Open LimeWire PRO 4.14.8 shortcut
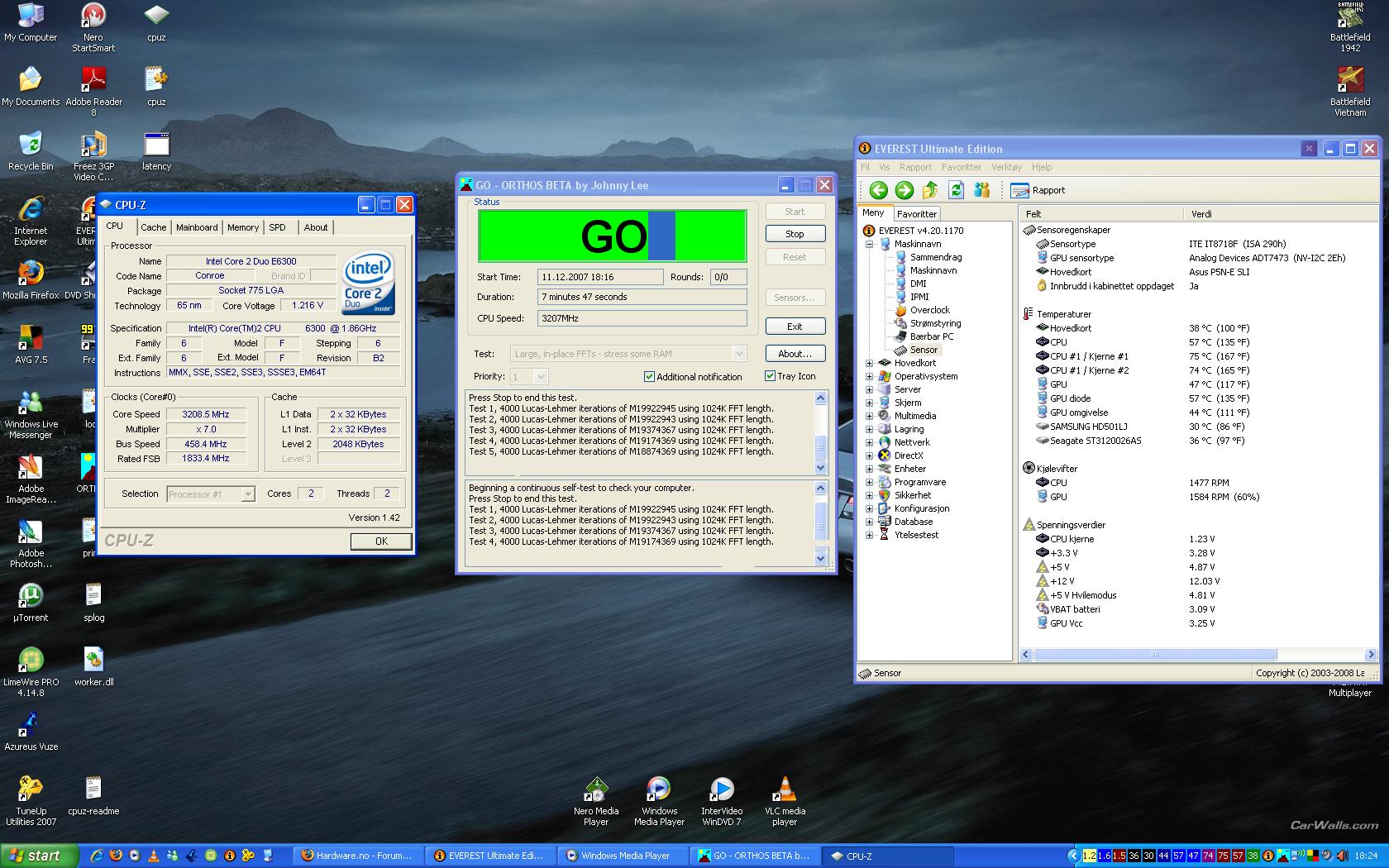1389x868 pixels. (x=31, y=673)
